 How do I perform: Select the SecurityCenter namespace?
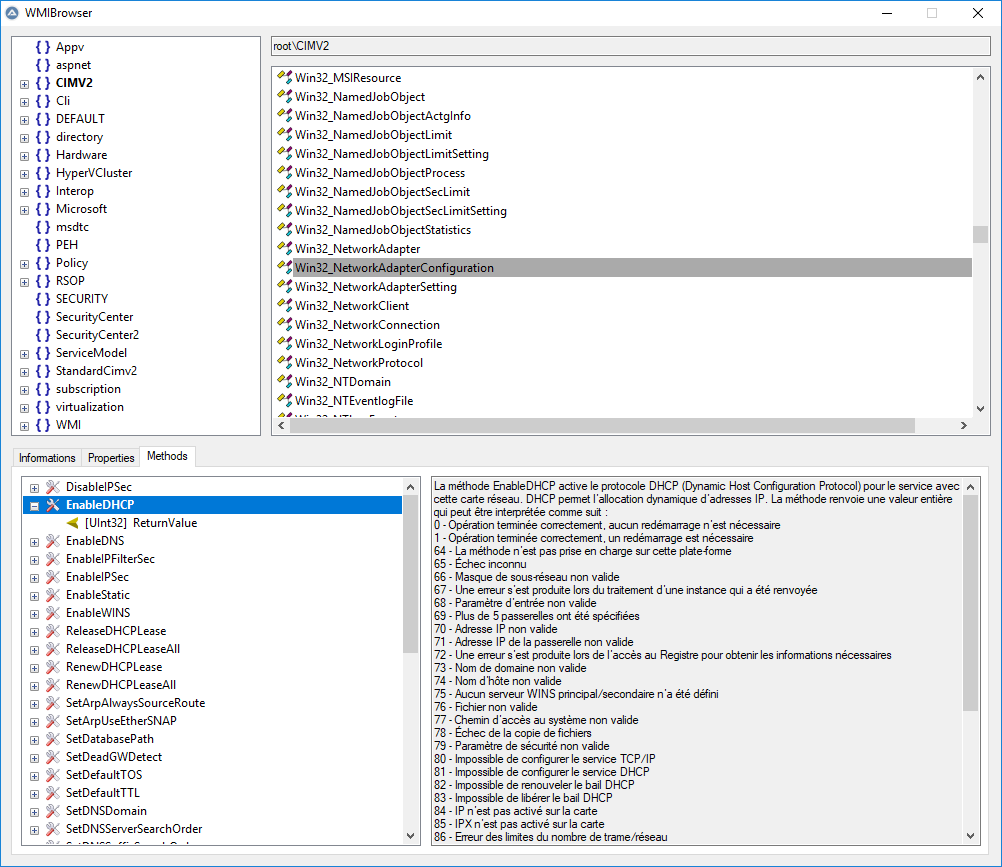(95, 317)
